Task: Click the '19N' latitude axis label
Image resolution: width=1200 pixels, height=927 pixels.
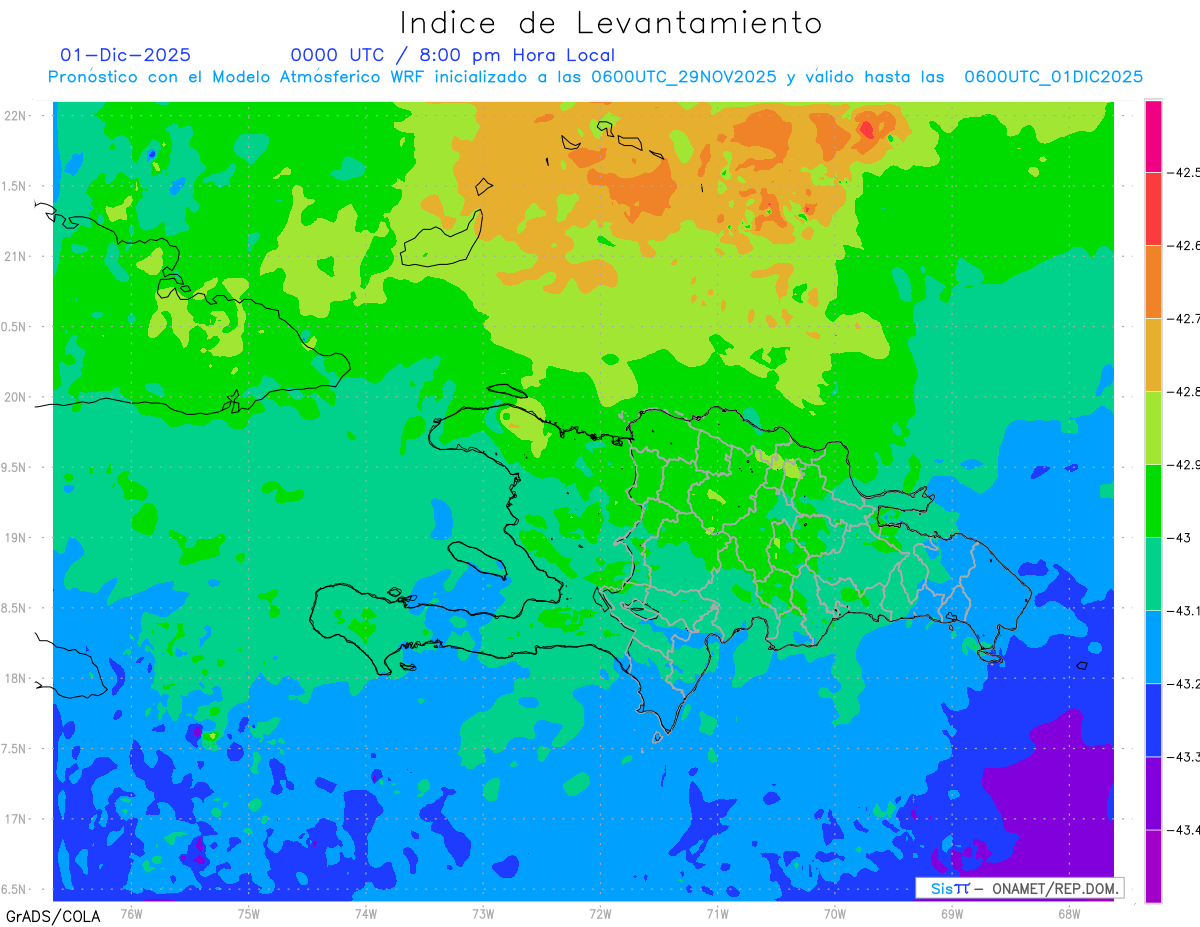Action: pos(17,538)
